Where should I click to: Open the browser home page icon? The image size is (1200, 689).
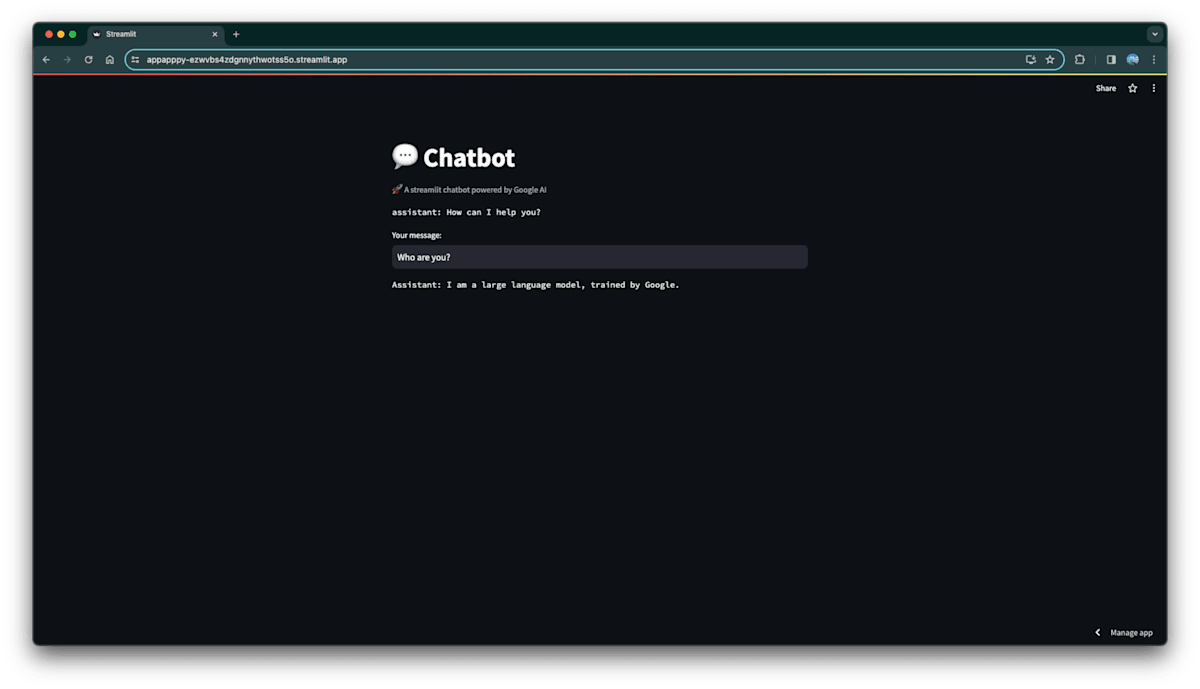tap(110, 60)
